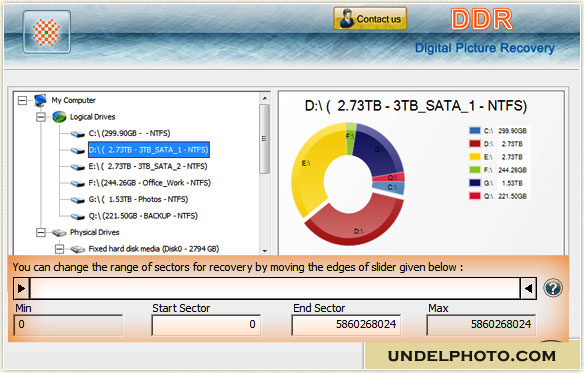The image size is (584, 373).
Task: Open the Contact us button
Action: [x=370, y=19]
